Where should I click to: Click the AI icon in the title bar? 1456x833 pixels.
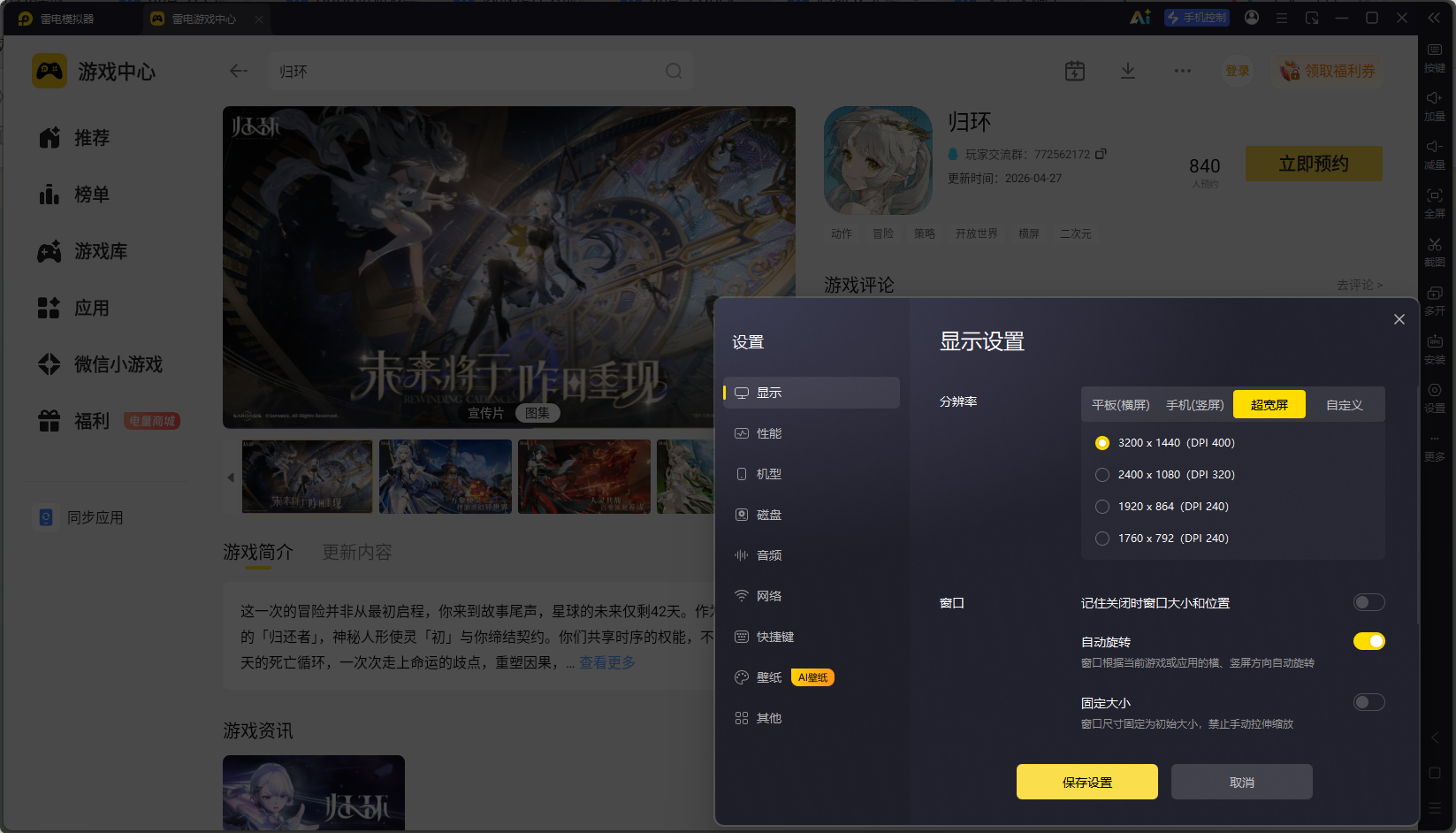(x=1140, y=18)
